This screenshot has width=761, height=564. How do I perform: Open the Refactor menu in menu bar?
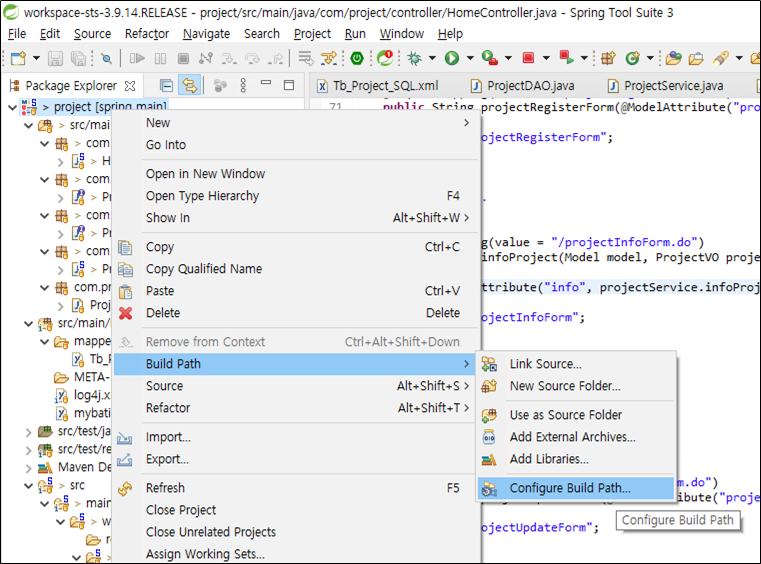coord(147,33)
